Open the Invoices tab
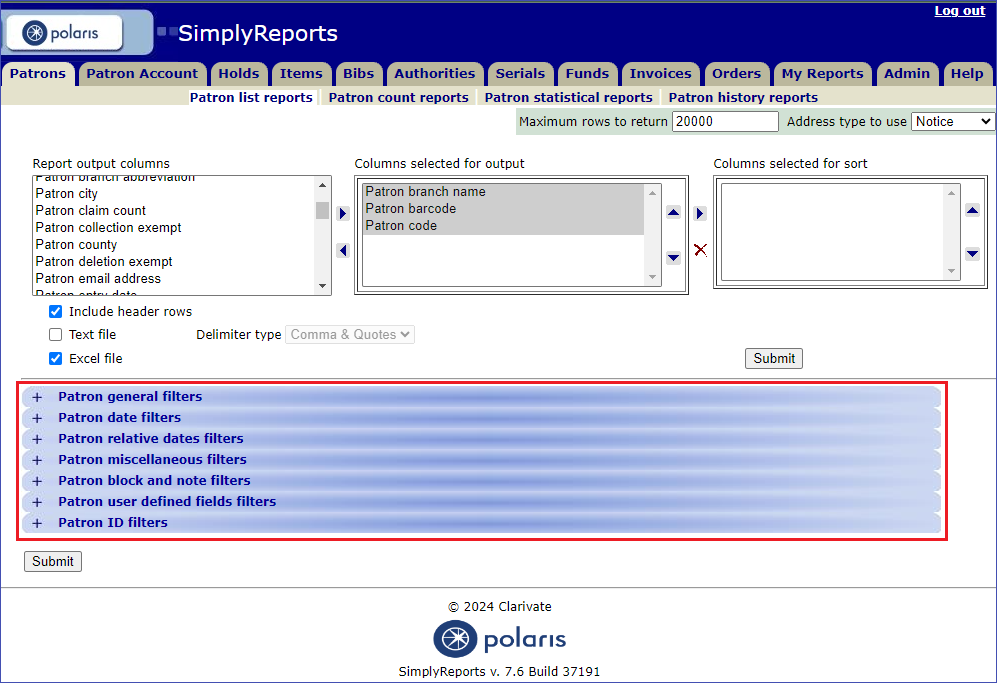This screenshot has width=997, height=683. pyautogui.click(x=660, y=74)
